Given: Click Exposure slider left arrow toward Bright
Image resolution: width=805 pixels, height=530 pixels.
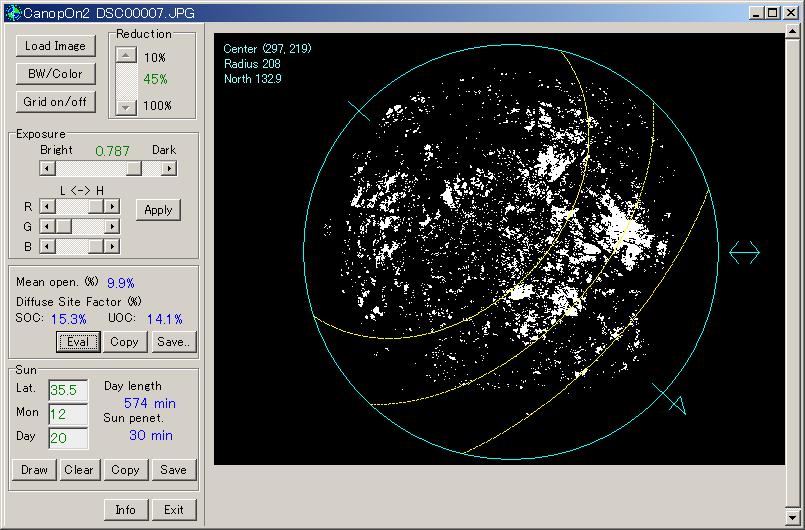Looking at the screenshot, I should tap(47, 168).
